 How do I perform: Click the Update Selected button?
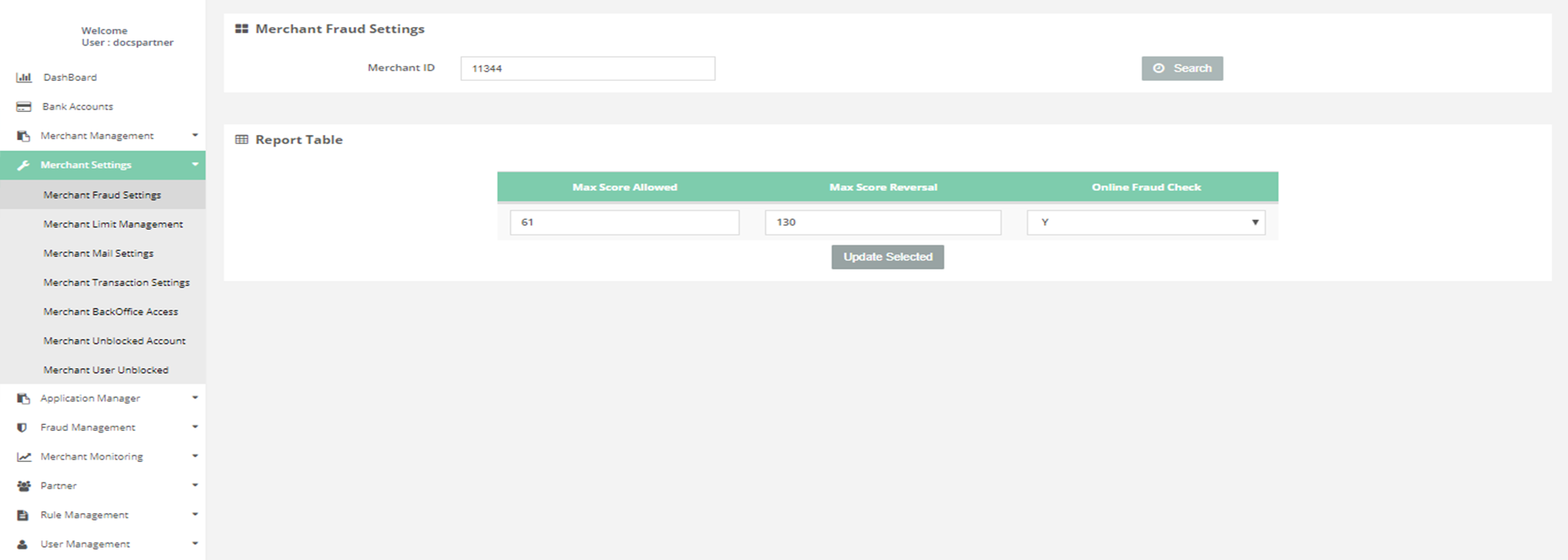[x=887, y=257]
